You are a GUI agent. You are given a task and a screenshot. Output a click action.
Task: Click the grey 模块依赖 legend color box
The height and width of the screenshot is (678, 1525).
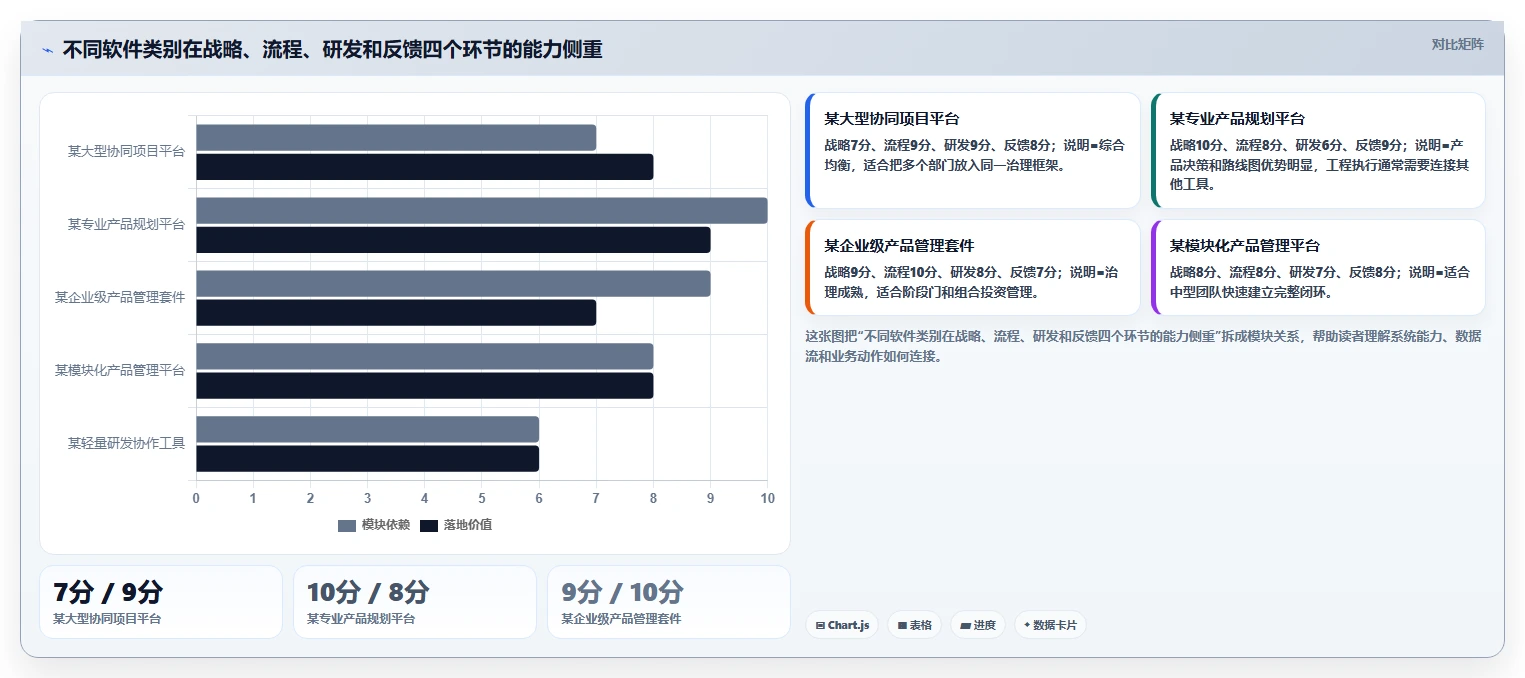tap(347, 525)
